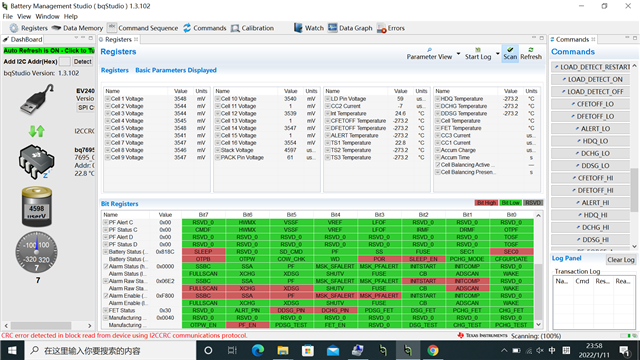Click the Windows taskbar search box

coord(110,350)
